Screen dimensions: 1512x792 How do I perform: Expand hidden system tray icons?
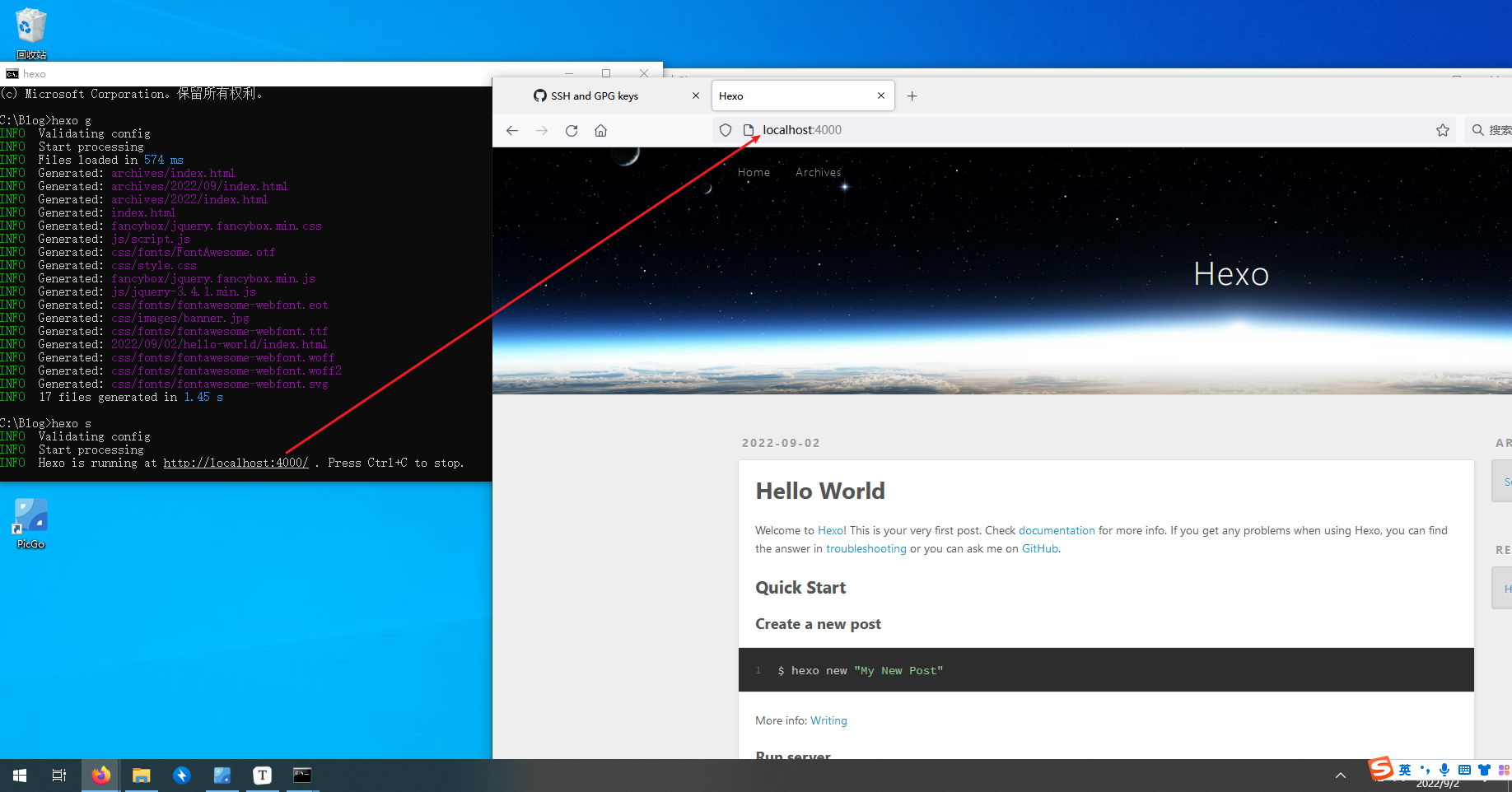(1341, 775)
